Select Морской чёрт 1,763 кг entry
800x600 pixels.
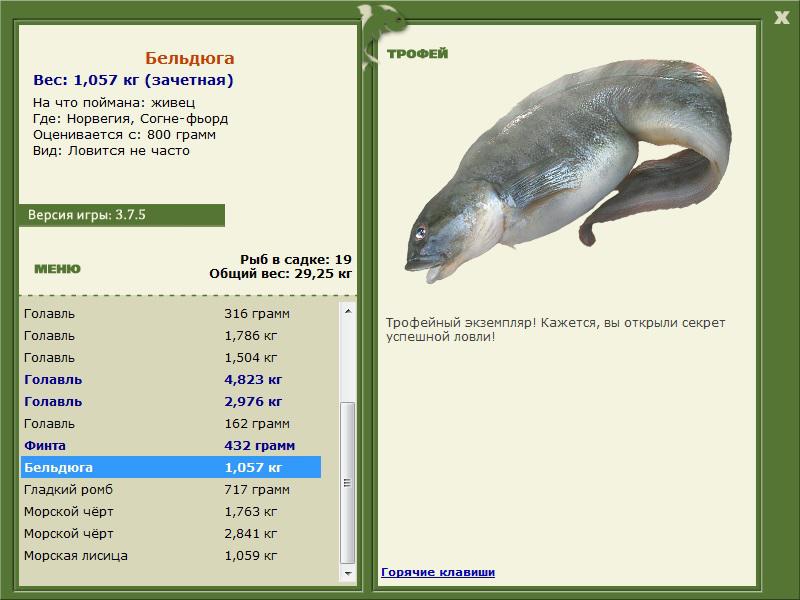(x=171, y=511)
